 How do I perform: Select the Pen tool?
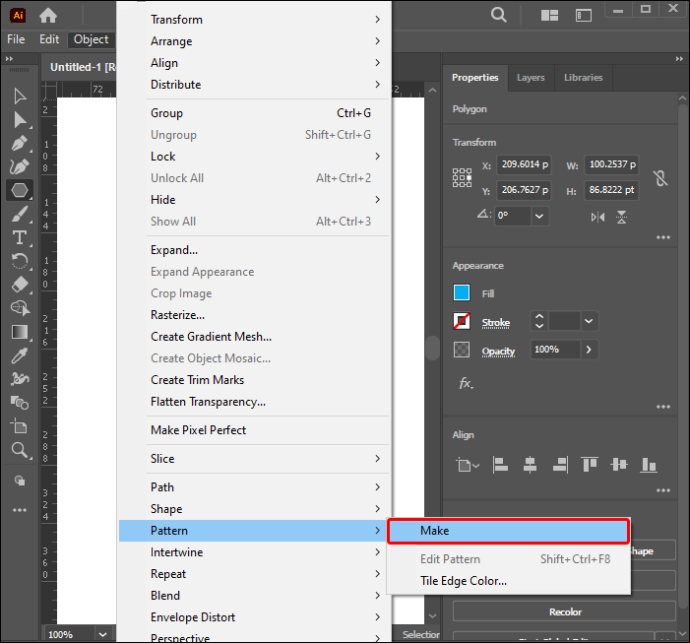tap(19, 143)
